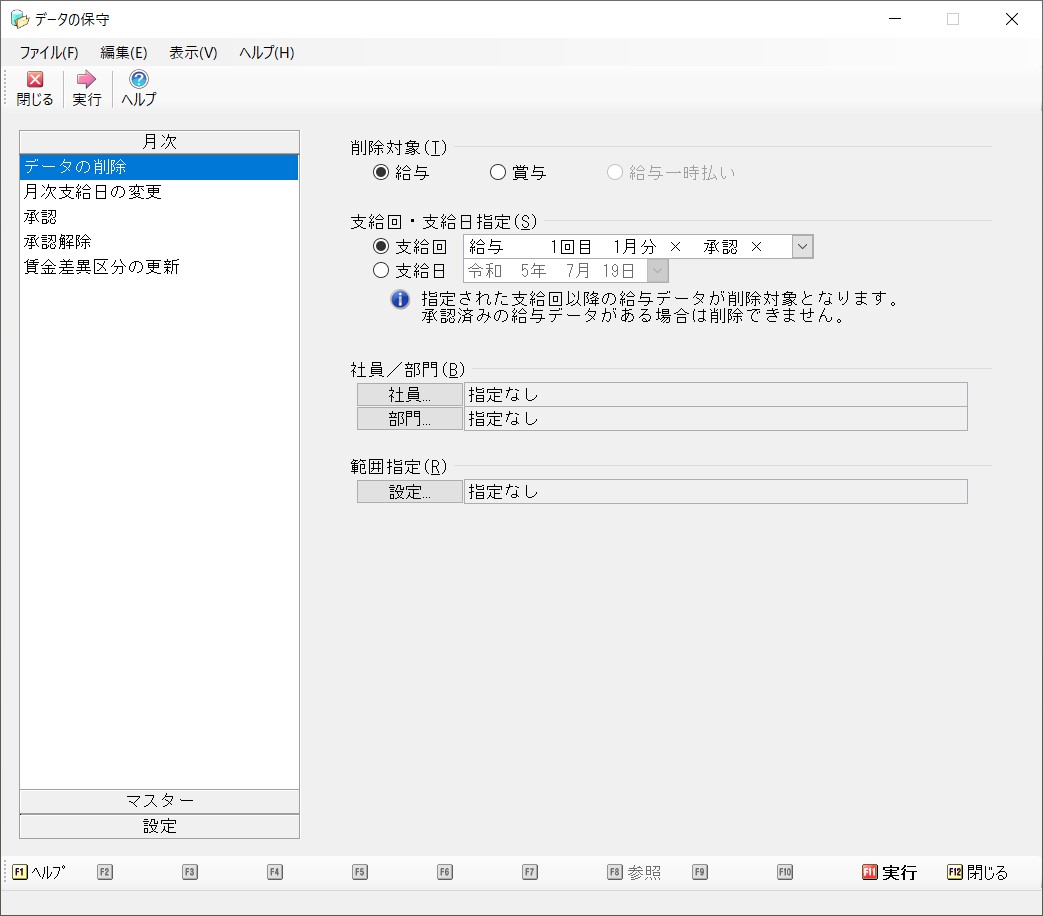Image resolution: width=1043 pixels, height=916 pixels.
Task: Open the 表示(V) menu
Action: pyautogui.click(x=193, y=53)
